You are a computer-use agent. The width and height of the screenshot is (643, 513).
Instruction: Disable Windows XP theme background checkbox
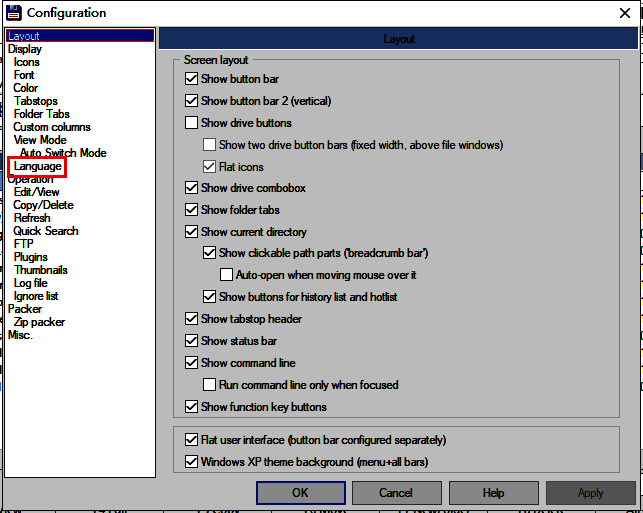pyautogui.click(x=192, y=462)
